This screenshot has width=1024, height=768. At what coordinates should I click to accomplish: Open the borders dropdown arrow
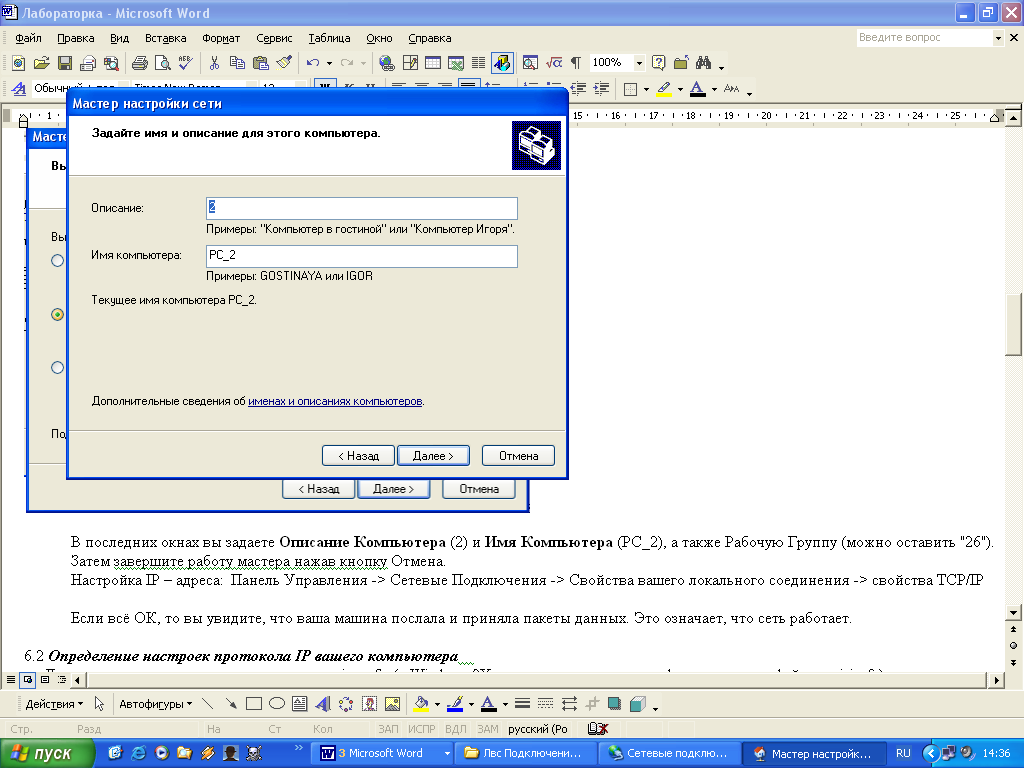tap(646, 89)
